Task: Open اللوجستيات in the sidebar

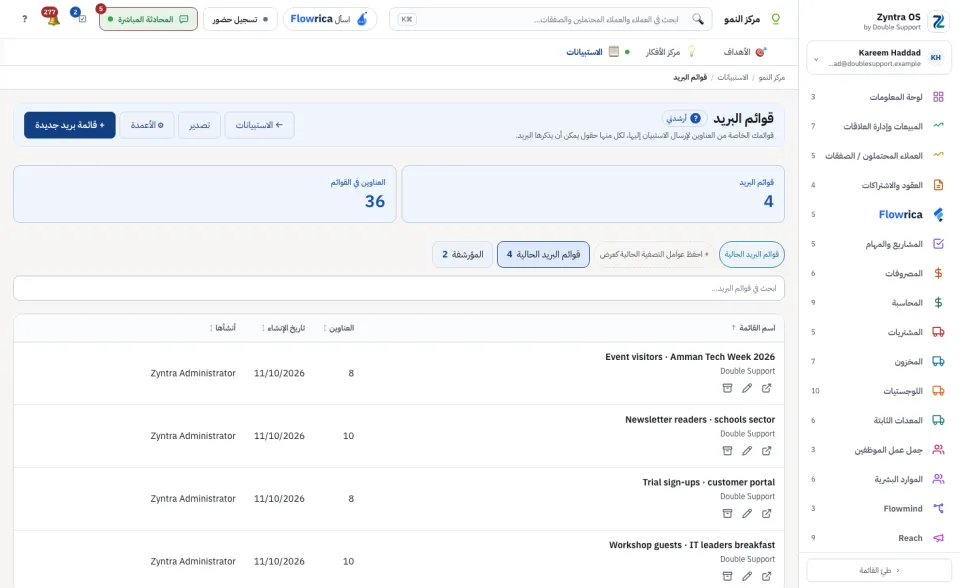Action: pyautogui.click(x=879, y=391)
